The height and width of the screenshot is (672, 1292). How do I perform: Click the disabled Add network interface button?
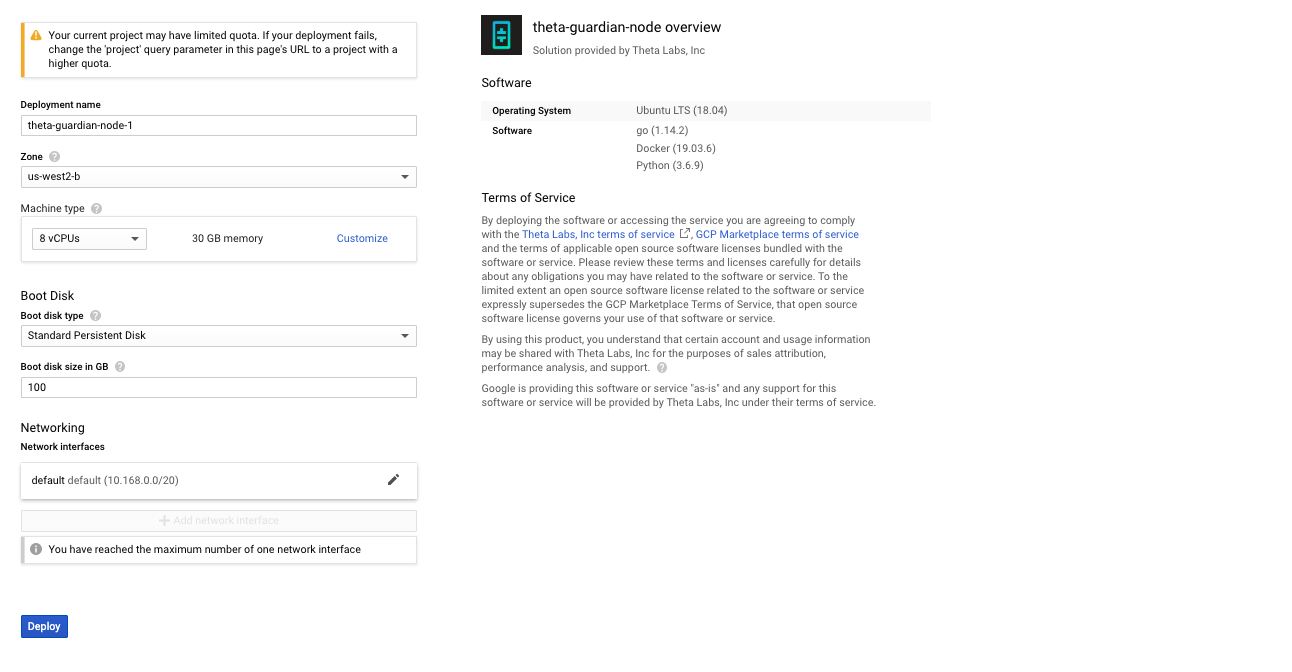(x=218, y=520)
